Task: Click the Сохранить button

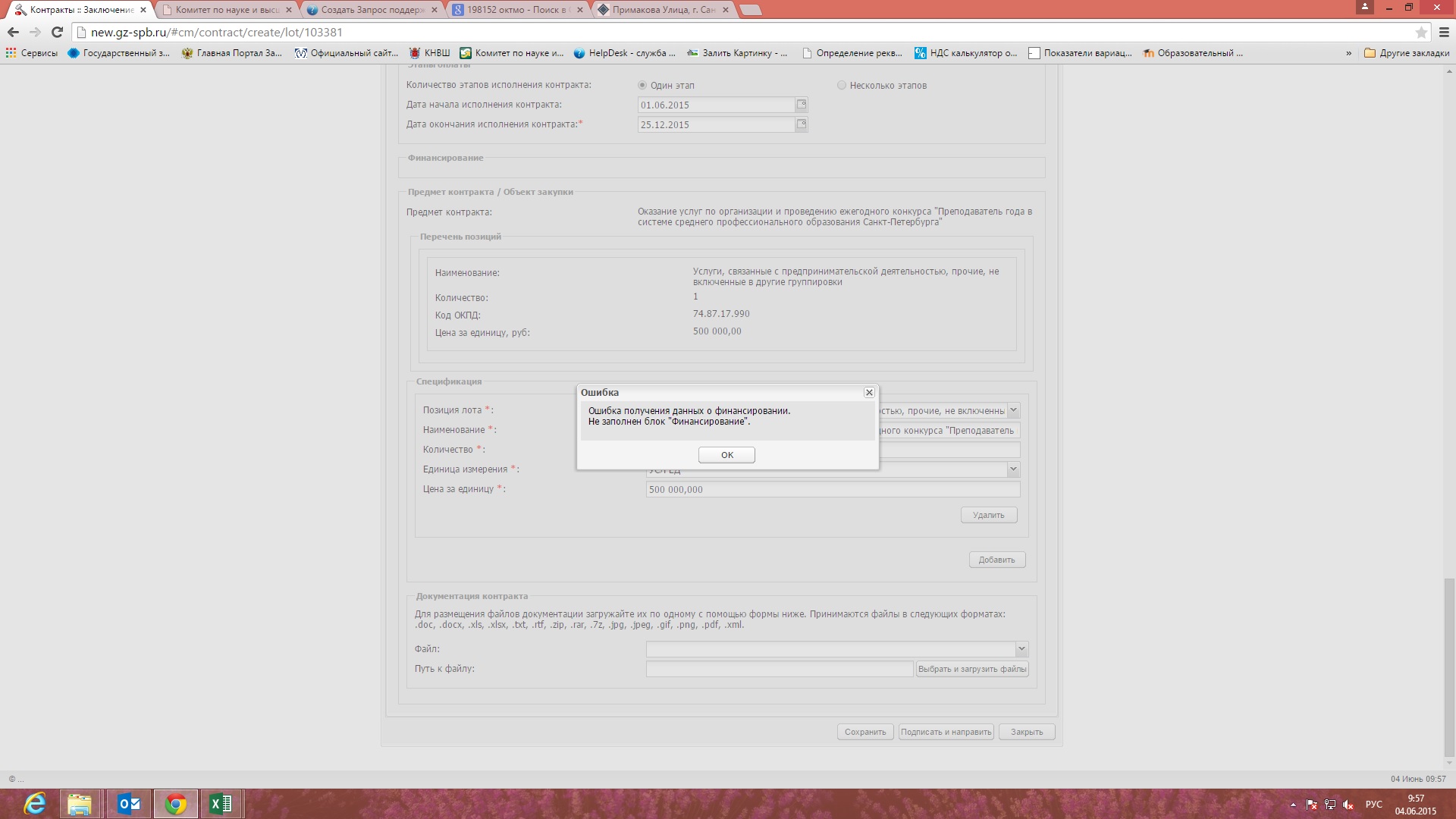Action: (x=865, y=732)
